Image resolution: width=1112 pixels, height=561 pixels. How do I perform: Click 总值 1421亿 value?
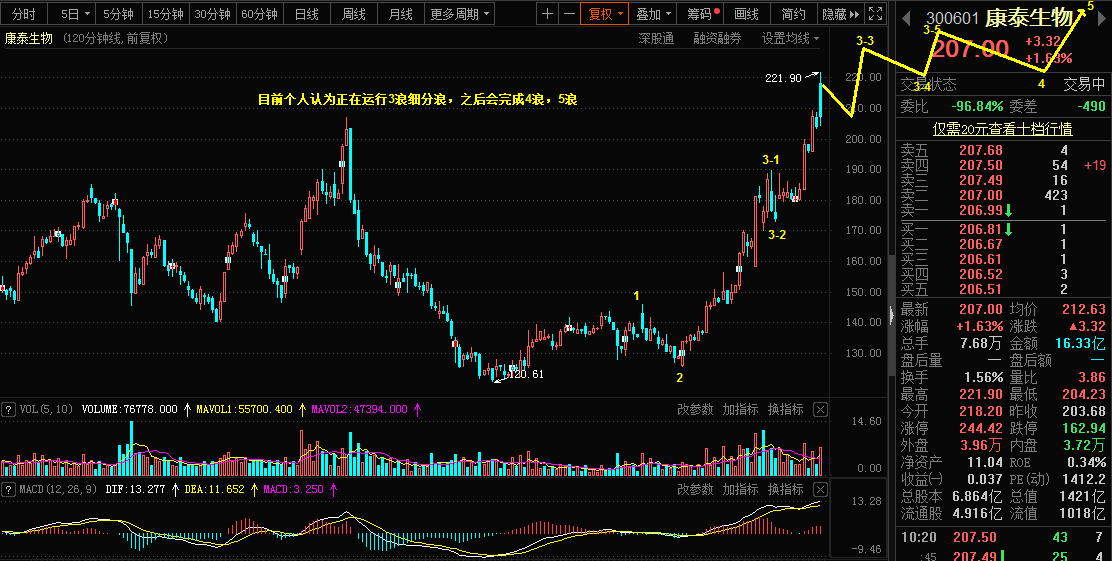tap(1083, 496)
